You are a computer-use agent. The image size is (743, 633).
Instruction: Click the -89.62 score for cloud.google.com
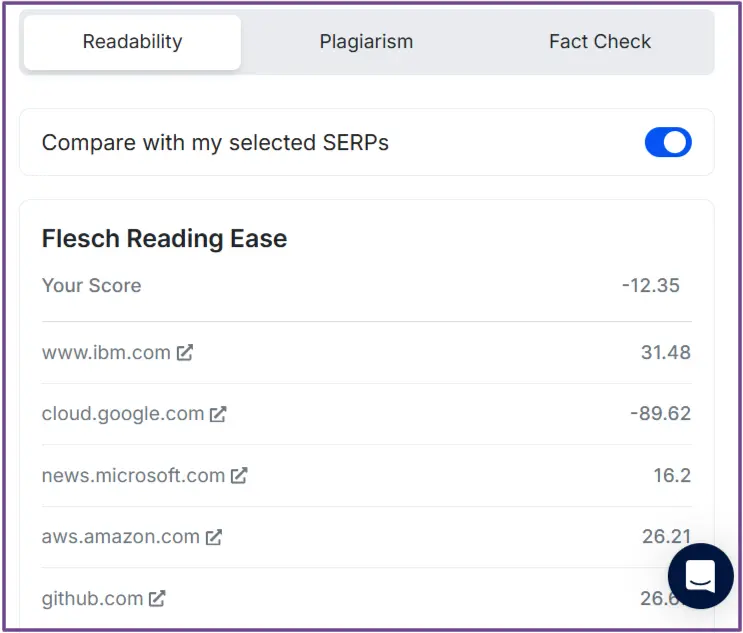(x=660, y=414)
